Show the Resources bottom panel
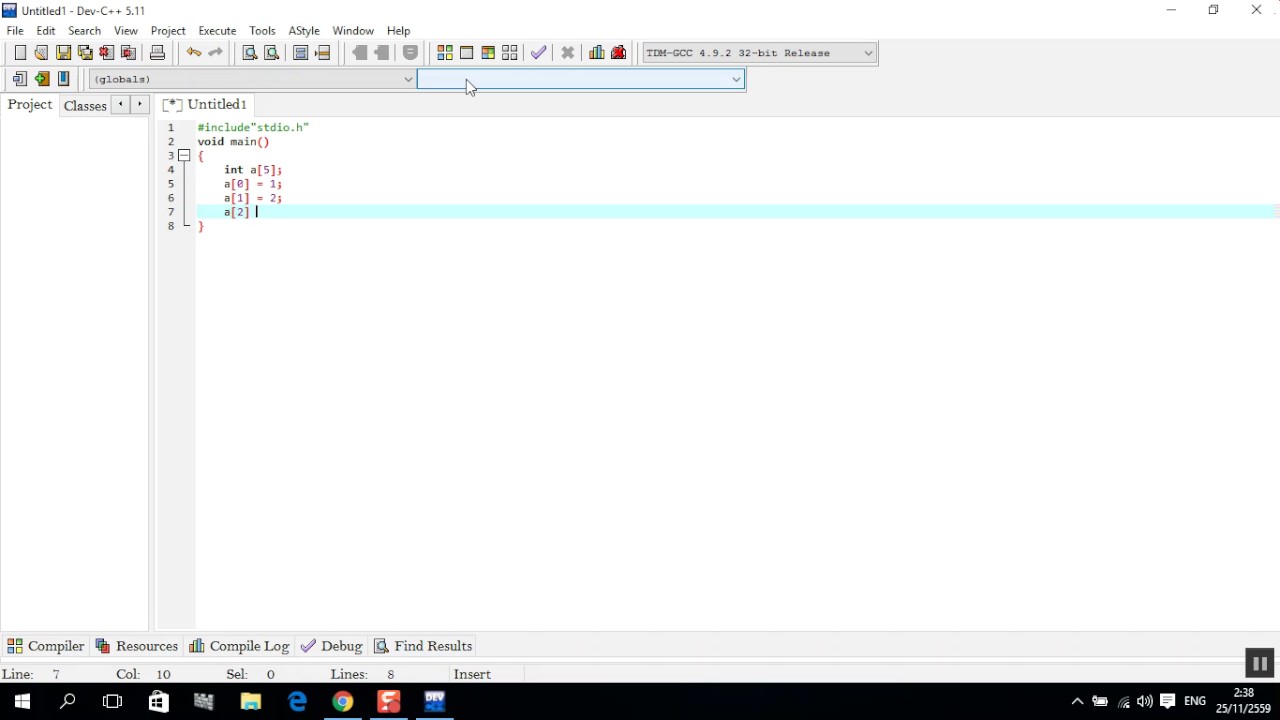 pos(137,646)
